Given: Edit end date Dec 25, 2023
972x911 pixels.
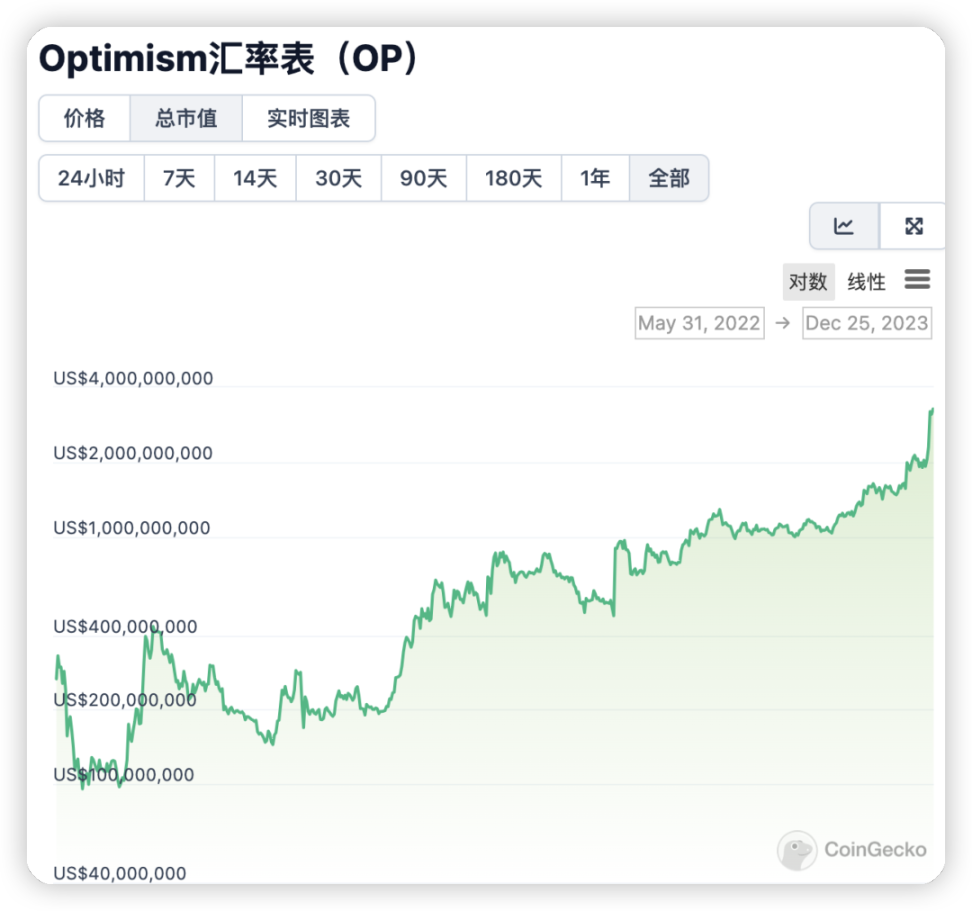Looking at the screenshot, I should pyautogui.click(x=866, y=323).
